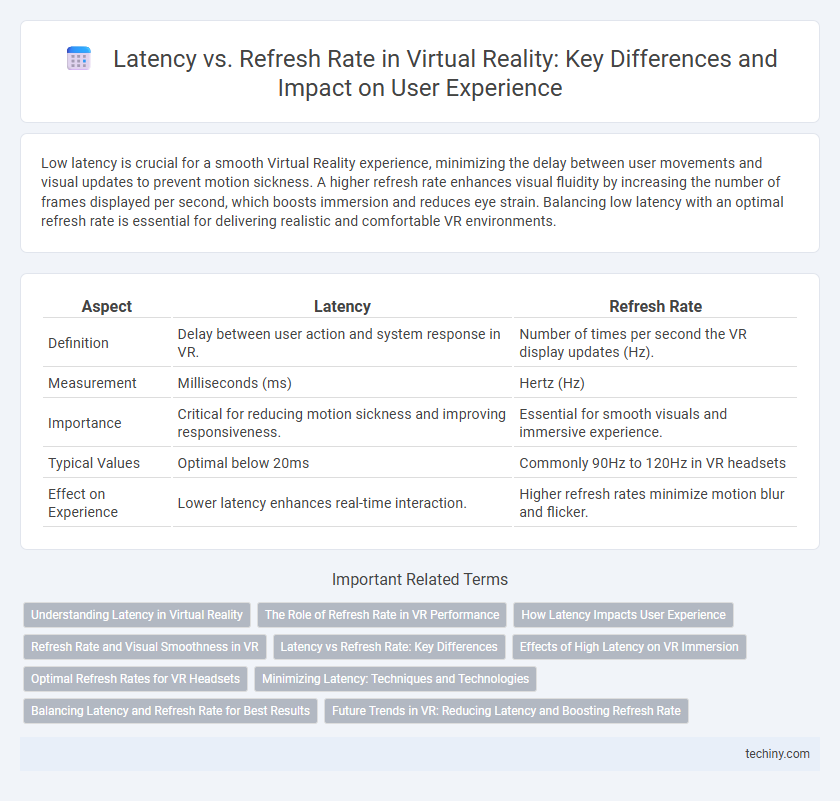840x801 pixels.
Task: Open 'Minimizing Latency: Techniques and Technologies' tag
Action: (395, 679)
